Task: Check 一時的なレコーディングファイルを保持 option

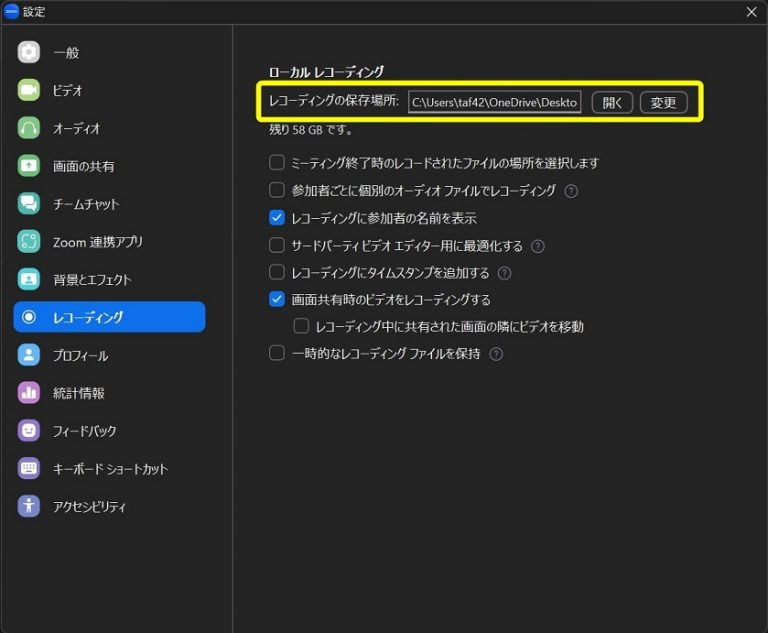Action: pos(277,353)
